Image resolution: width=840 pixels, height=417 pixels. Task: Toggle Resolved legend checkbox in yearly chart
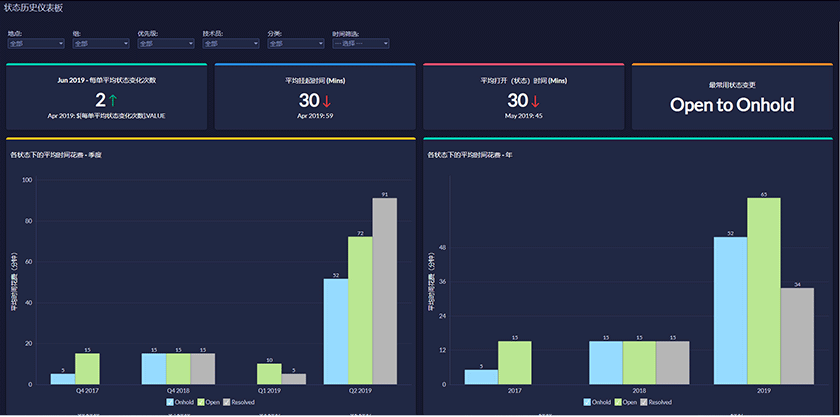[x=643, y=402]
